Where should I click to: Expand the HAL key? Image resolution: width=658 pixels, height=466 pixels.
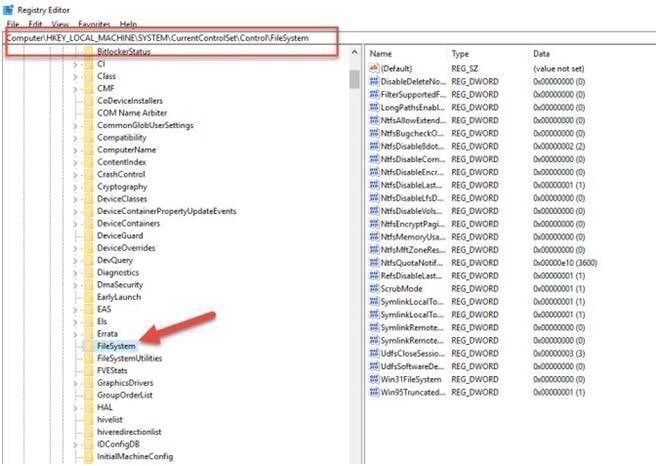pos(76,408)
